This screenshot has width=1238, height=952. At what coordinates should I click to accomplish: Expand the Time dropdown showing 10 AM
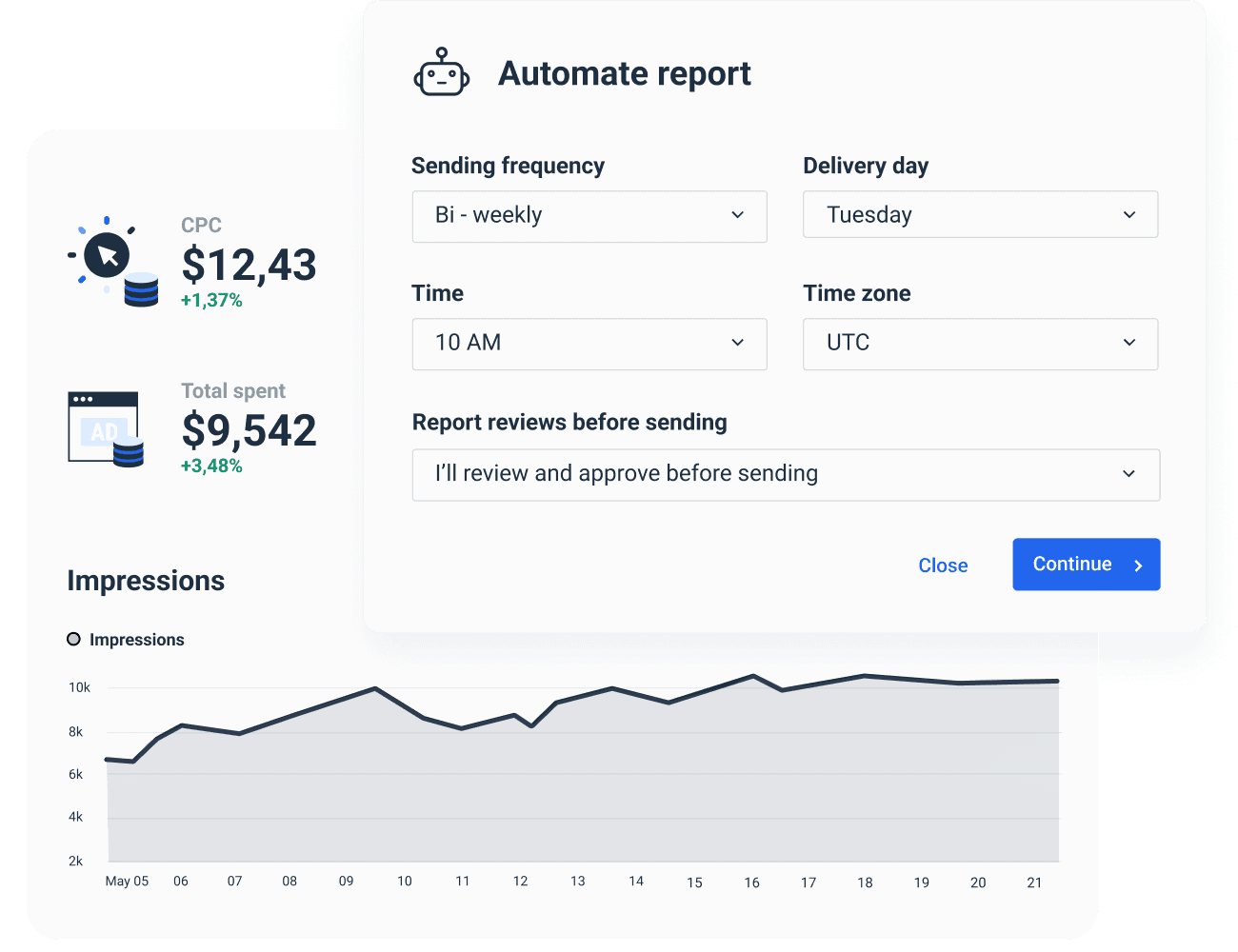click(589, 344)
